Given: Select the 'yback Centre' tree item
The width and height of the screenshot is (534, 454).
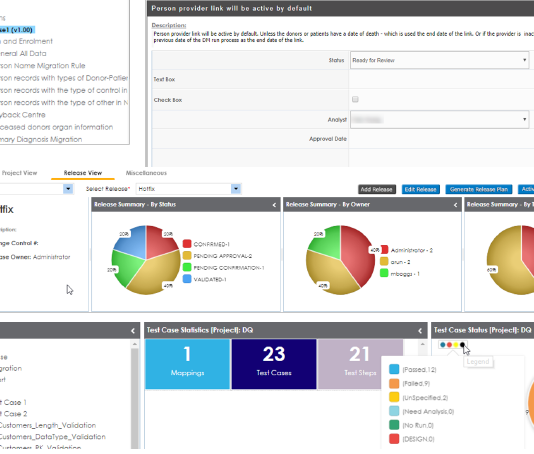Looking at the screenshot, I should tap(23, 115).
